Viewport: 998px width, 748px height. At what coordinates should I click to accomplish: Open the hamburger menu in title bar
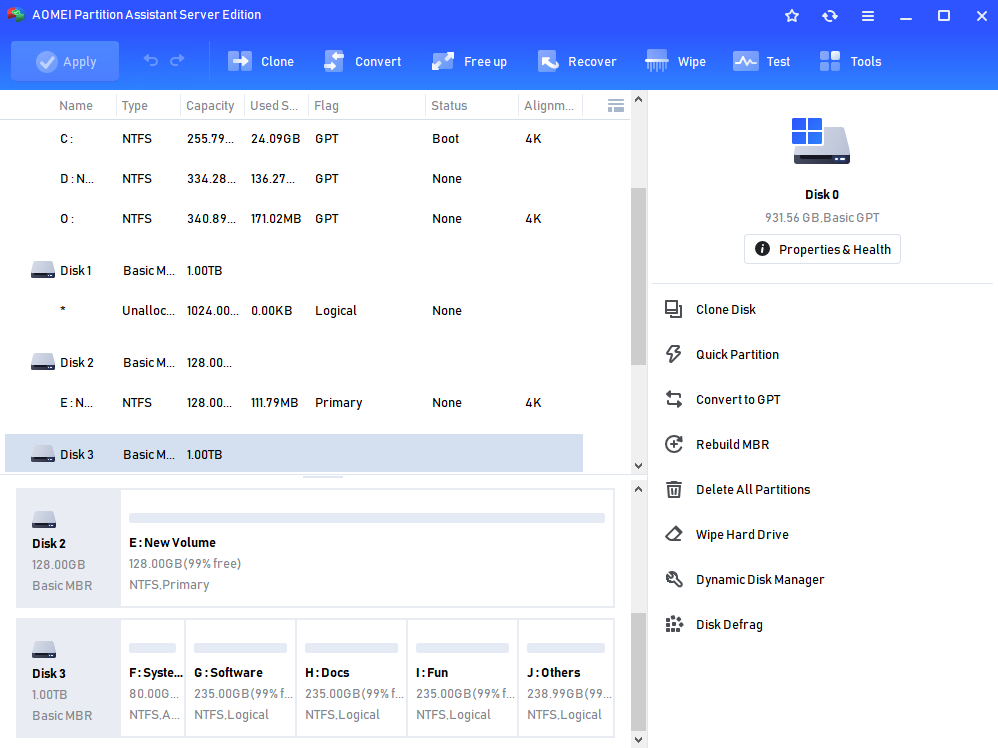click(x=868, y=16)
